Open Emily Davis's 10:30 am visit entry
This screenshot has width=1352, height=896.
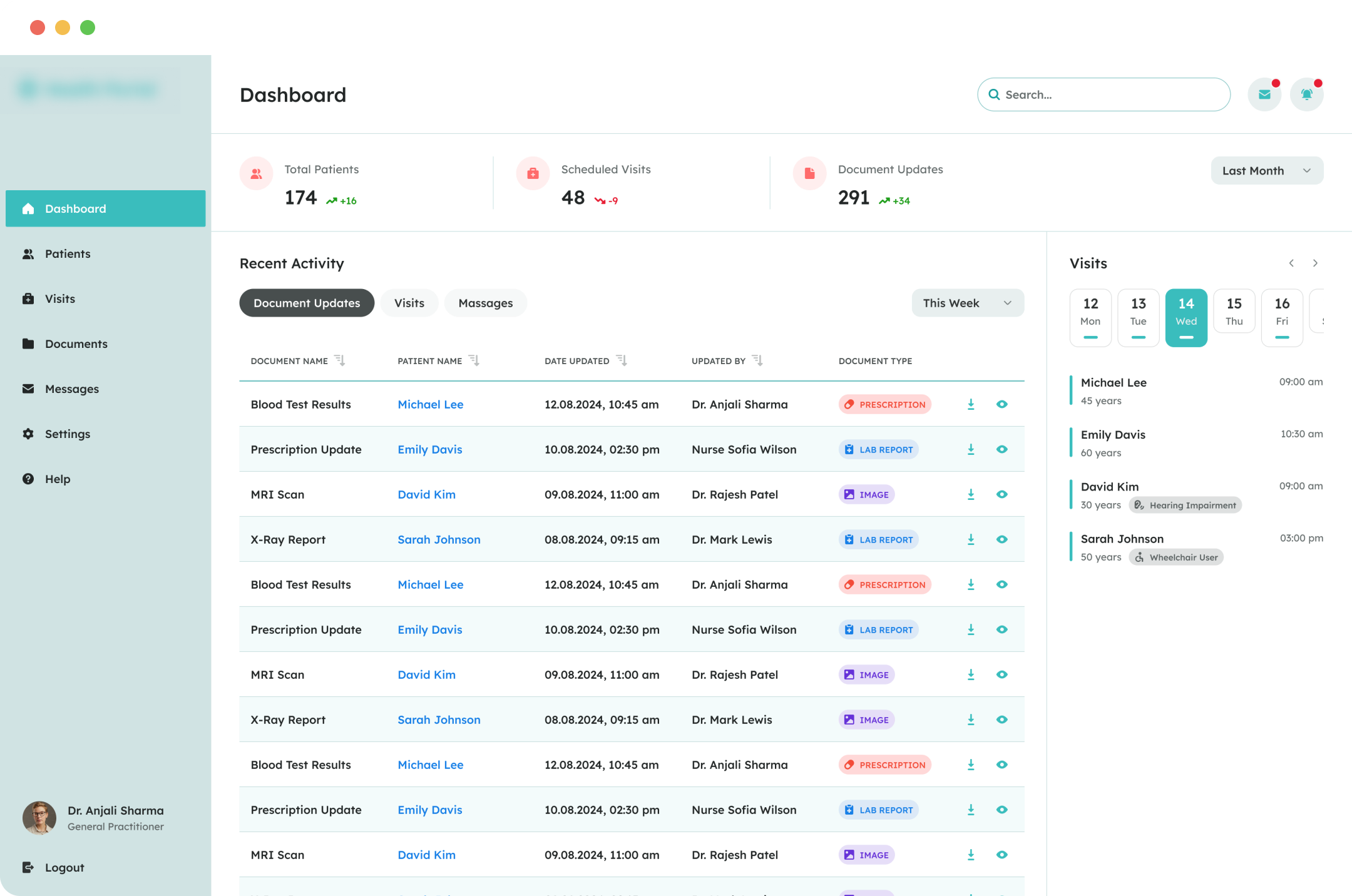point(1197,443)
